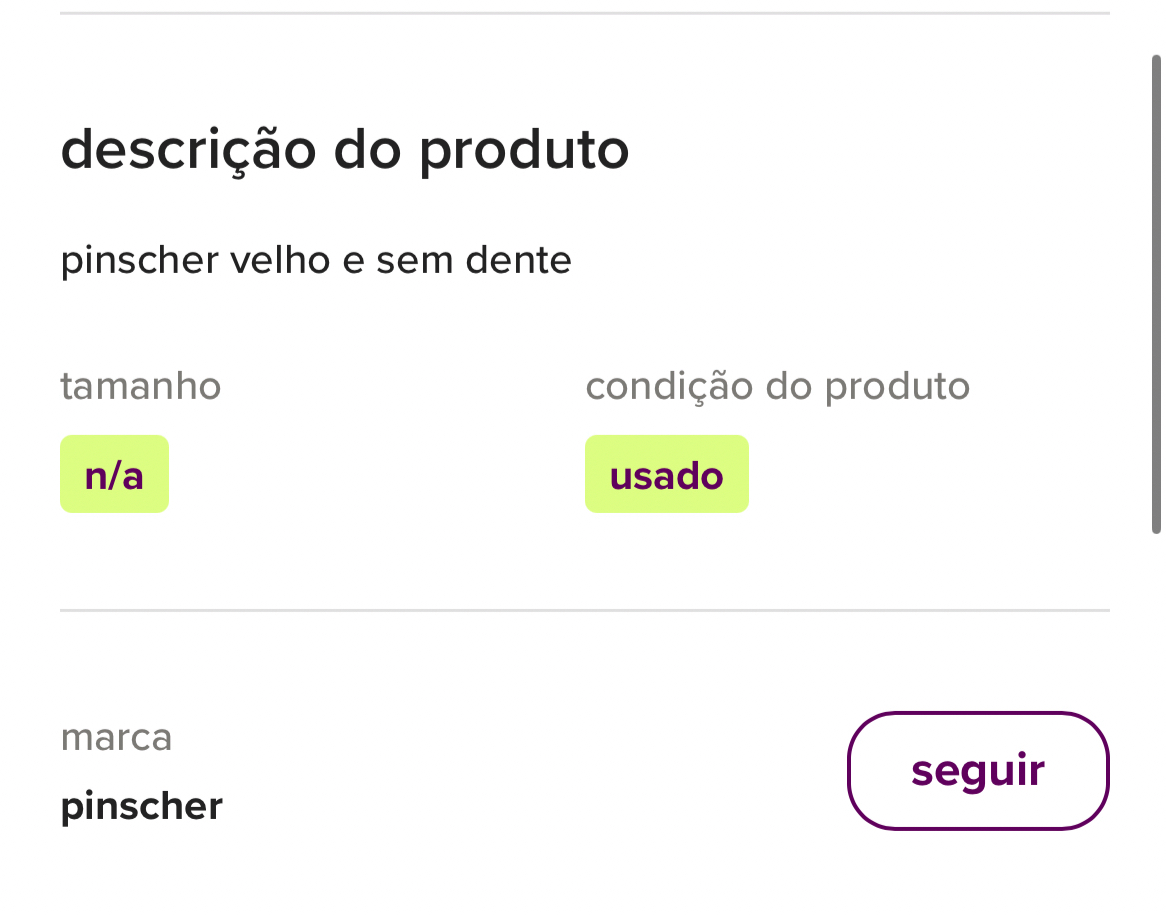
Task: Click the word produto in the condição label
Action: [897, 388]
